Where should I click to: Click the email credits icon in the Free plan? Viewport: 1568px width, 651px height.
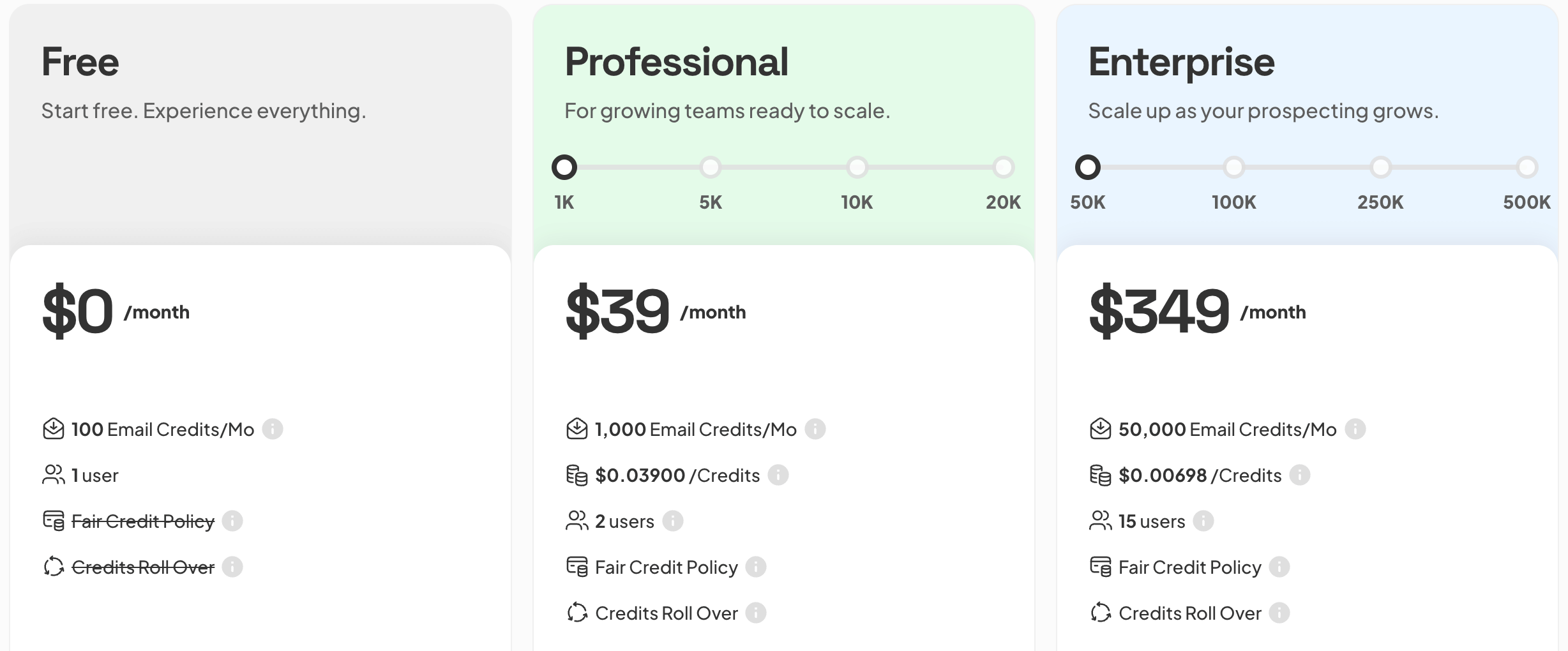point(55,429)
